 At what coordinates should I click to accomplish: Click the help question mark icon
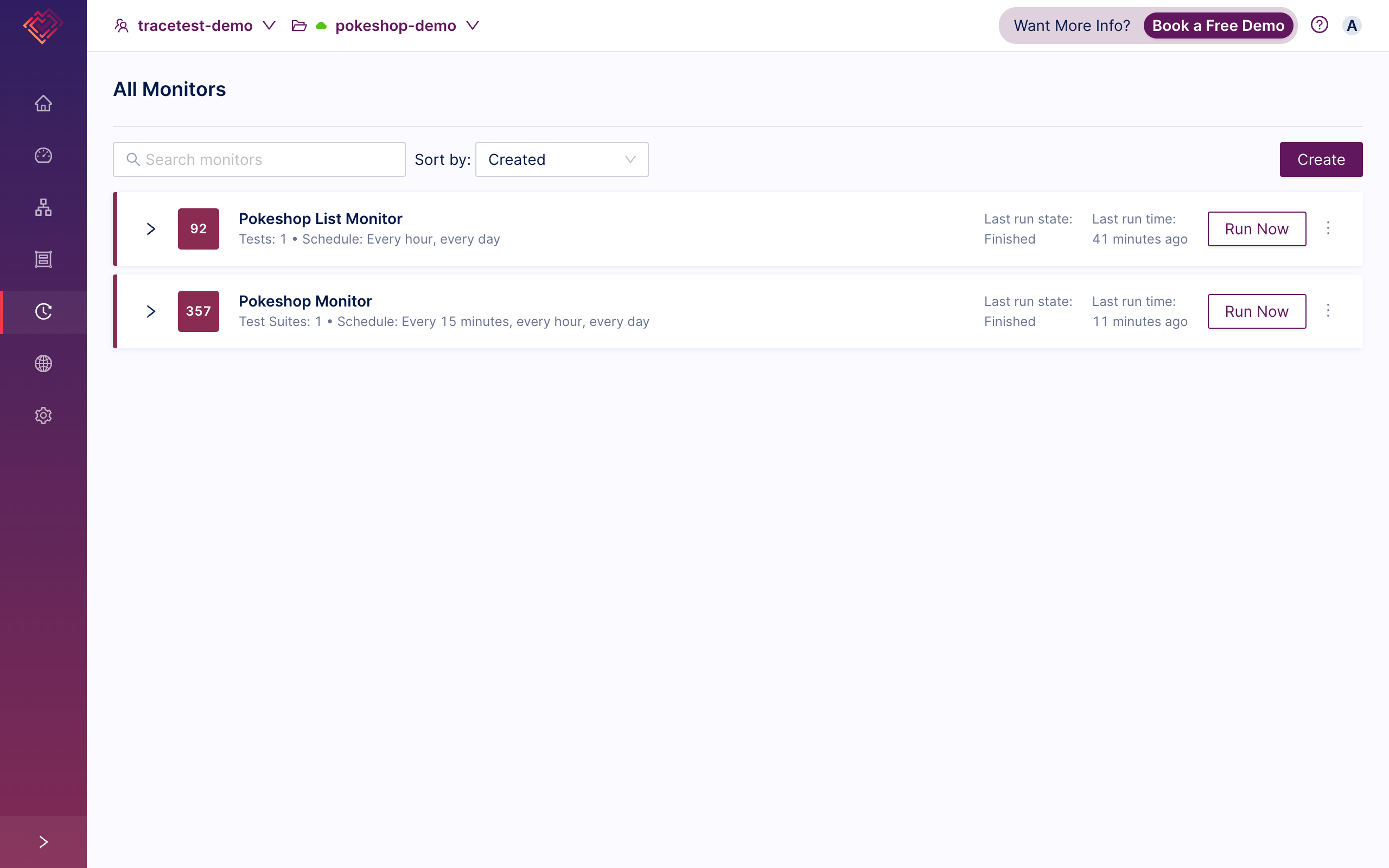pyautogui.click(x=1319, y=25)
